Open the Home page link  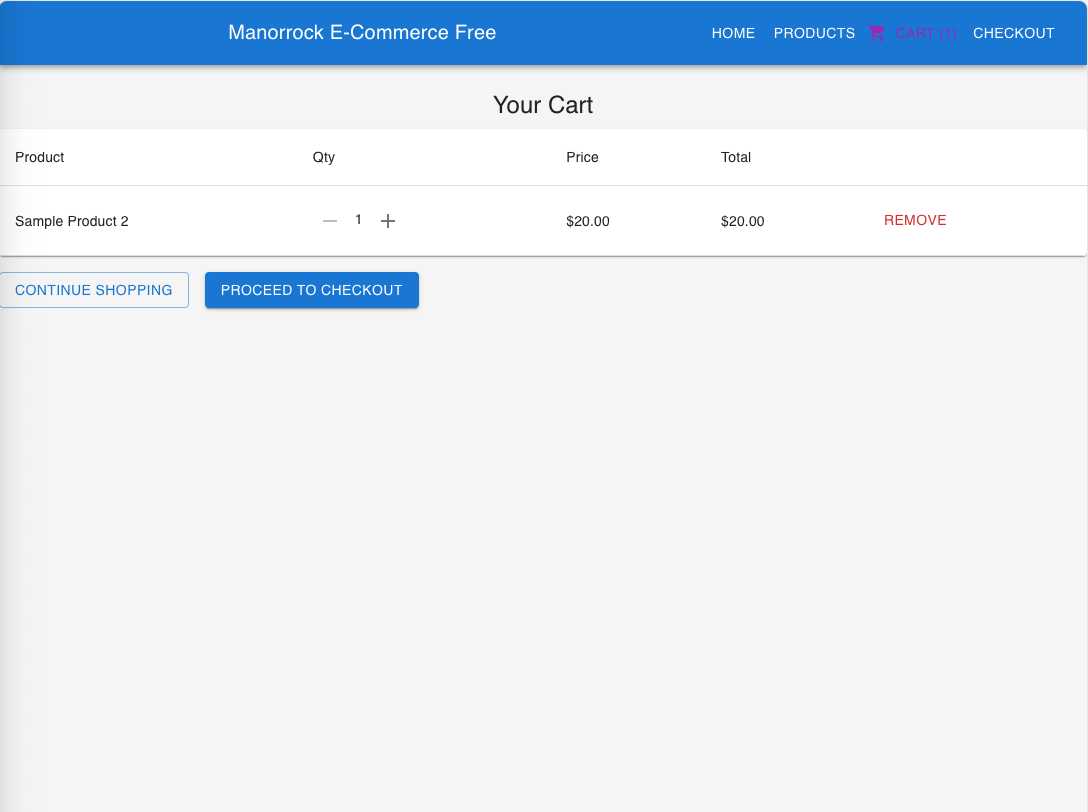[733, 33]
